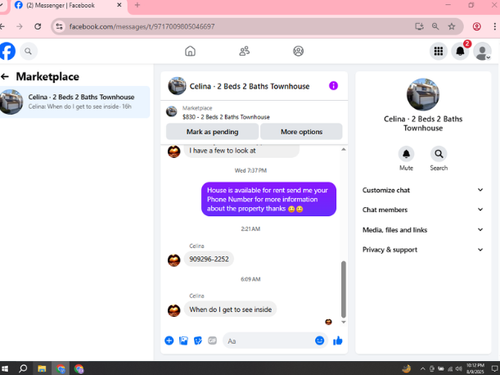View site information icon in address bar
This screenshot has height=375, width=500.
(x=59, y=26)
